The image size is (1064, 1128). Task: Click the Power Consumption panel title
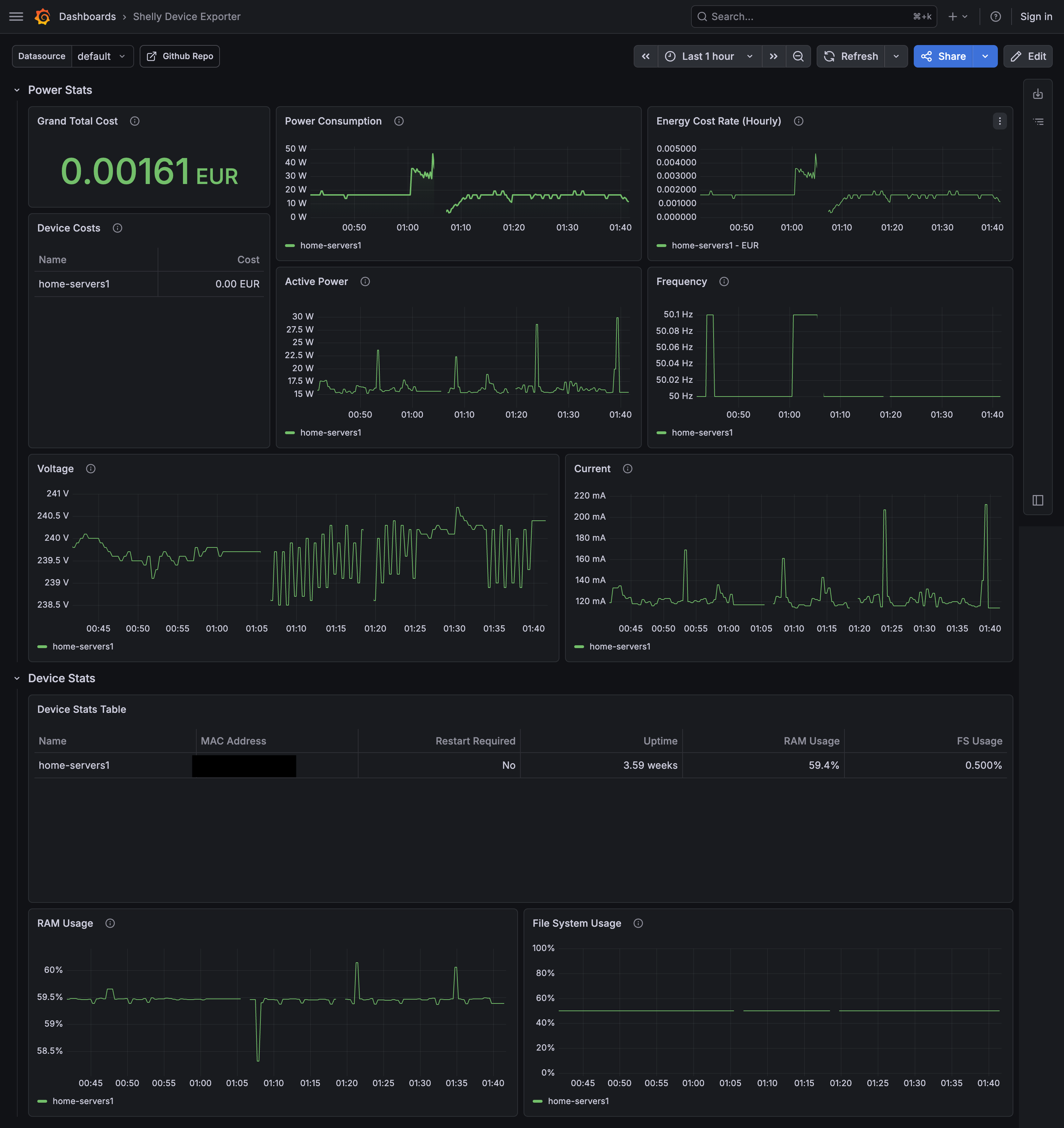[333, 121]
